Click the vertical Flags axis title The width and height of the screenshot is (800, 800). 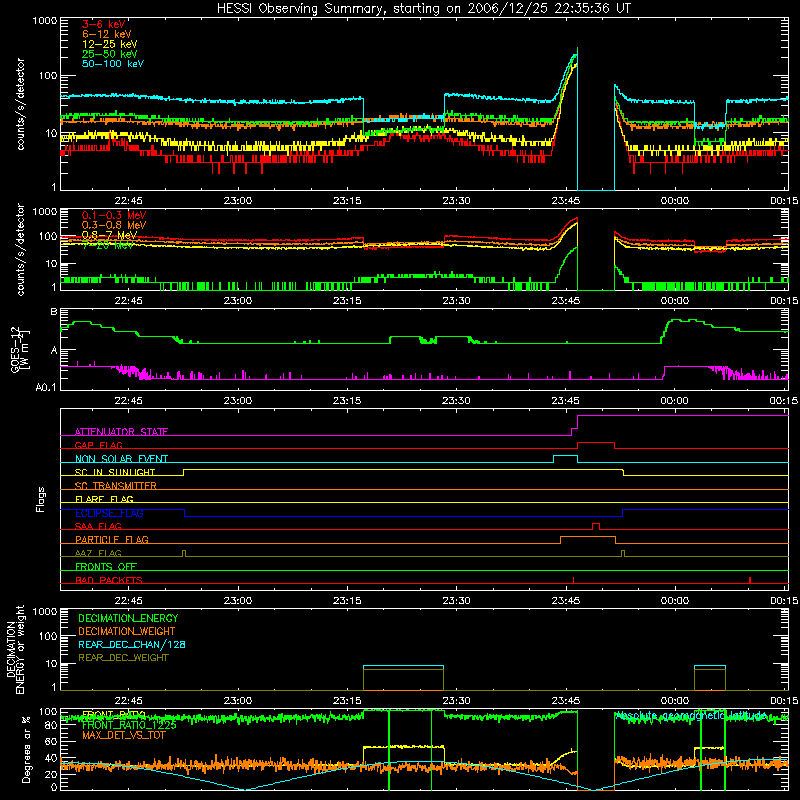pos(41,499)
